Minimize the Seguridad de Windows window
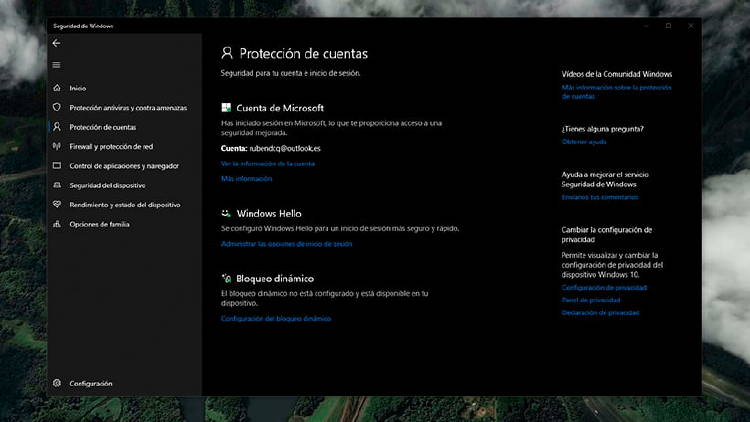This screenshot has width=750, height=422. 646,26
